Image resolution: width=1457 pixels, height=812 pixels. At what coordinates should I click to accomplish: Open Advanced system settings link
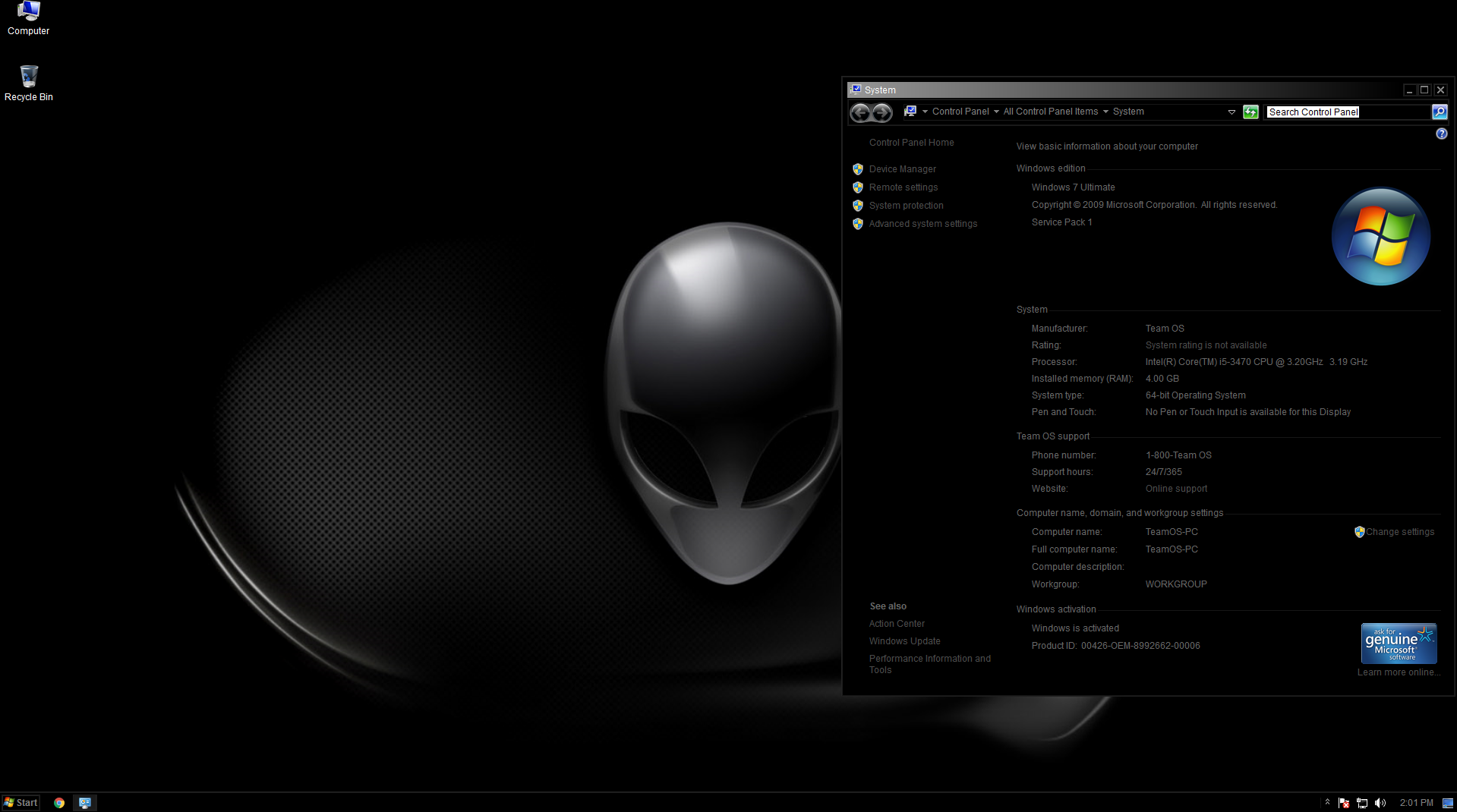pos(922,224)
